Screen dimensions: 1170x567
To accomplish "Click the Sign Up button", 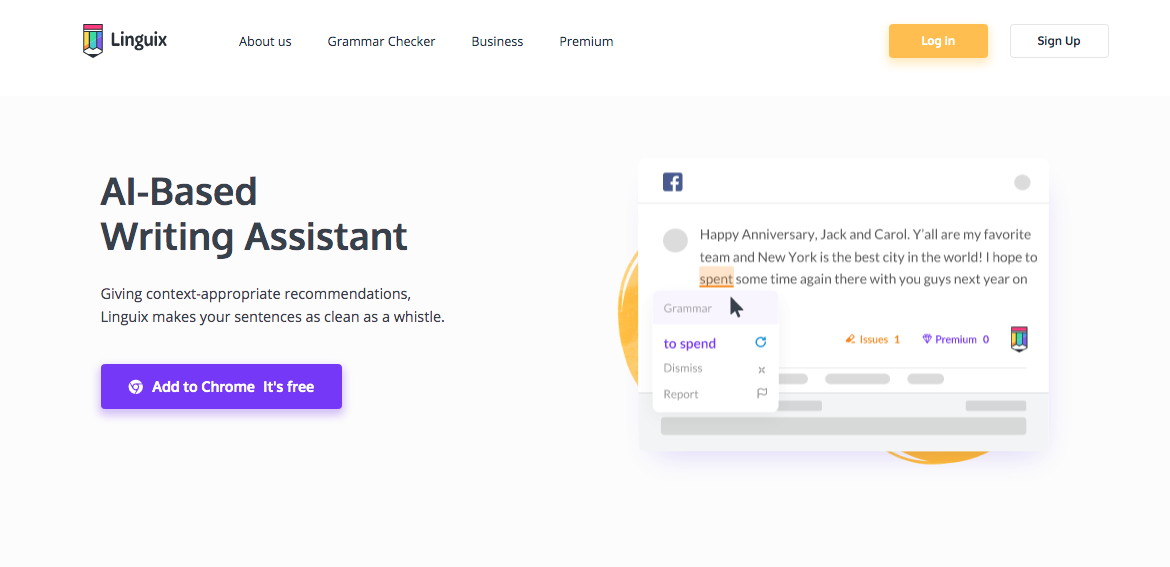I will coord(1059,41).
